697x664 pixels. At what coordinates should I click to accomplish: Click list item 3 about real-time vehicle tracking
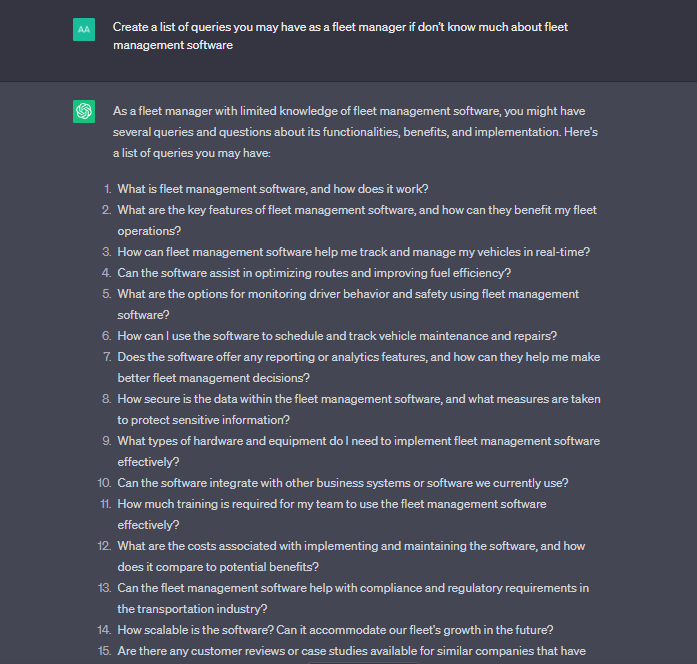click(353, 252)
